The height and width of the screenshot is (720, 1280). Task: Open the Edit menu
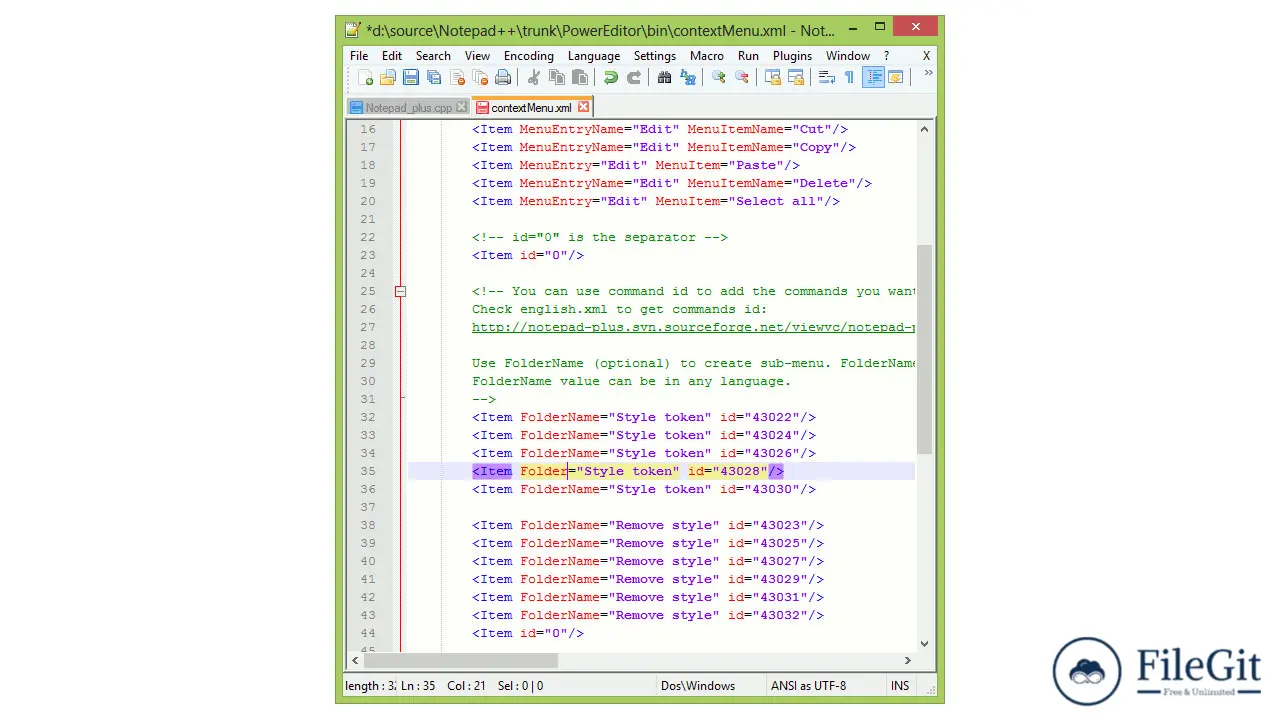(392, 56)
